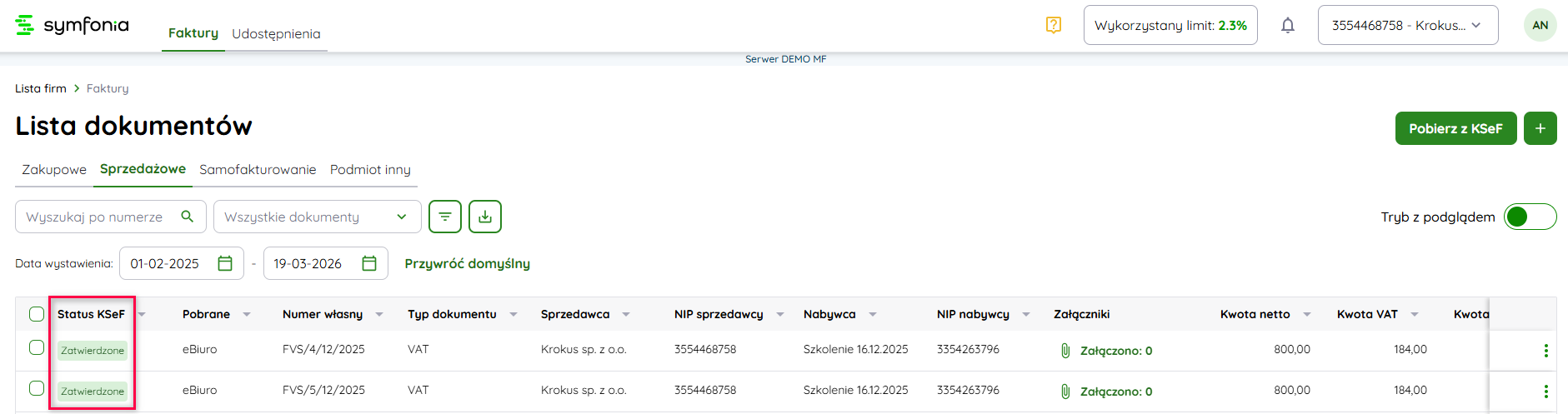Image resolution: width=1568 pixels, height=414 pixels.
Task: Open the Udostępnienia tab
Action: pyautogui.click(x=276, y=33)
